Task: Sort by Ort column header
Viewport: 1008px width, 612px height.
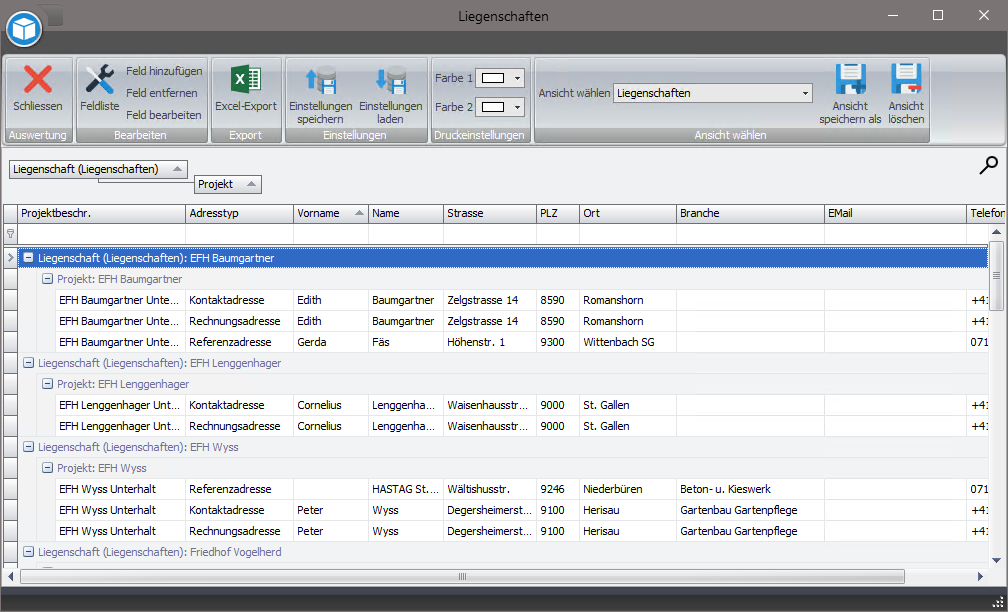Action: 628,213
